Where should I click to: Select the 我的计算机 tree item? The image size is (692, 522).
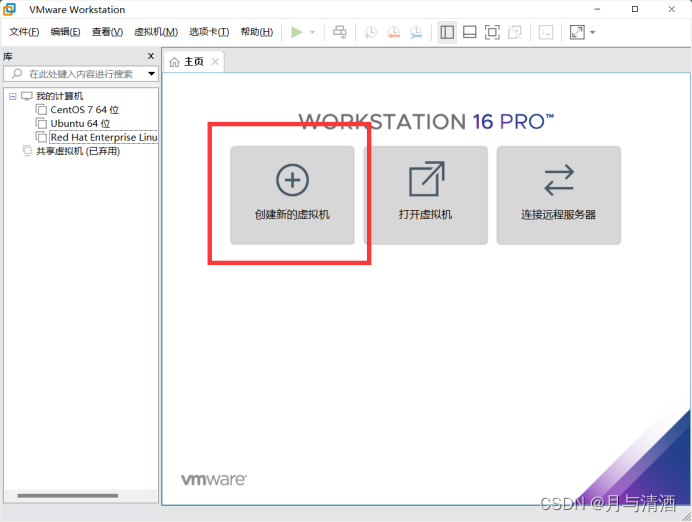coord(59,96)
